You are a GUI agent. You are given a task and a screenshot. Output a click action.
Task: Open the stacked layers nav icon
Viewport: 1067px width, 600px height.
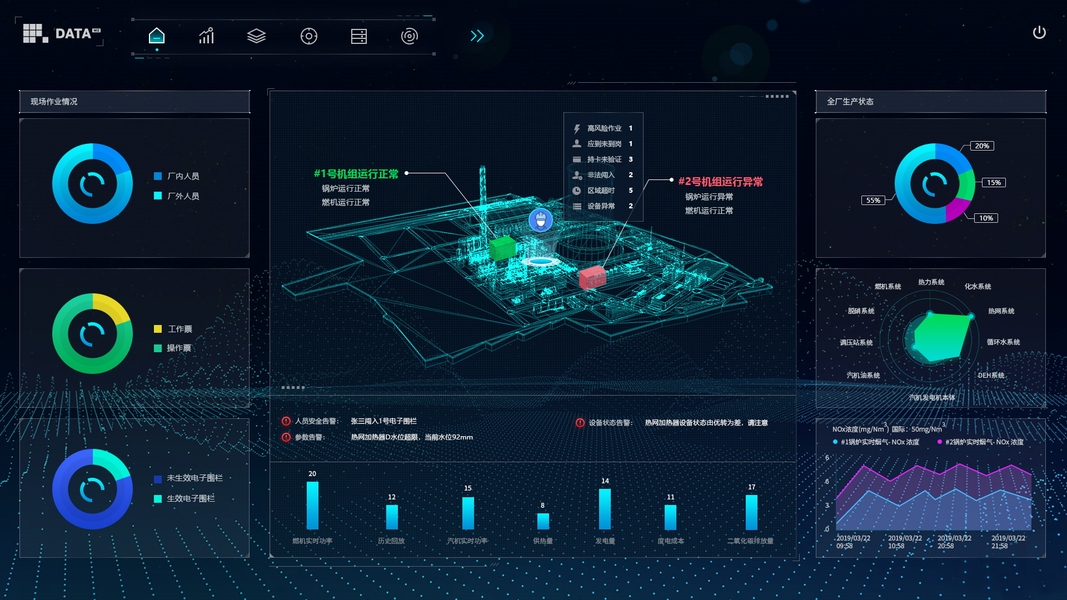tap(257, 36)
